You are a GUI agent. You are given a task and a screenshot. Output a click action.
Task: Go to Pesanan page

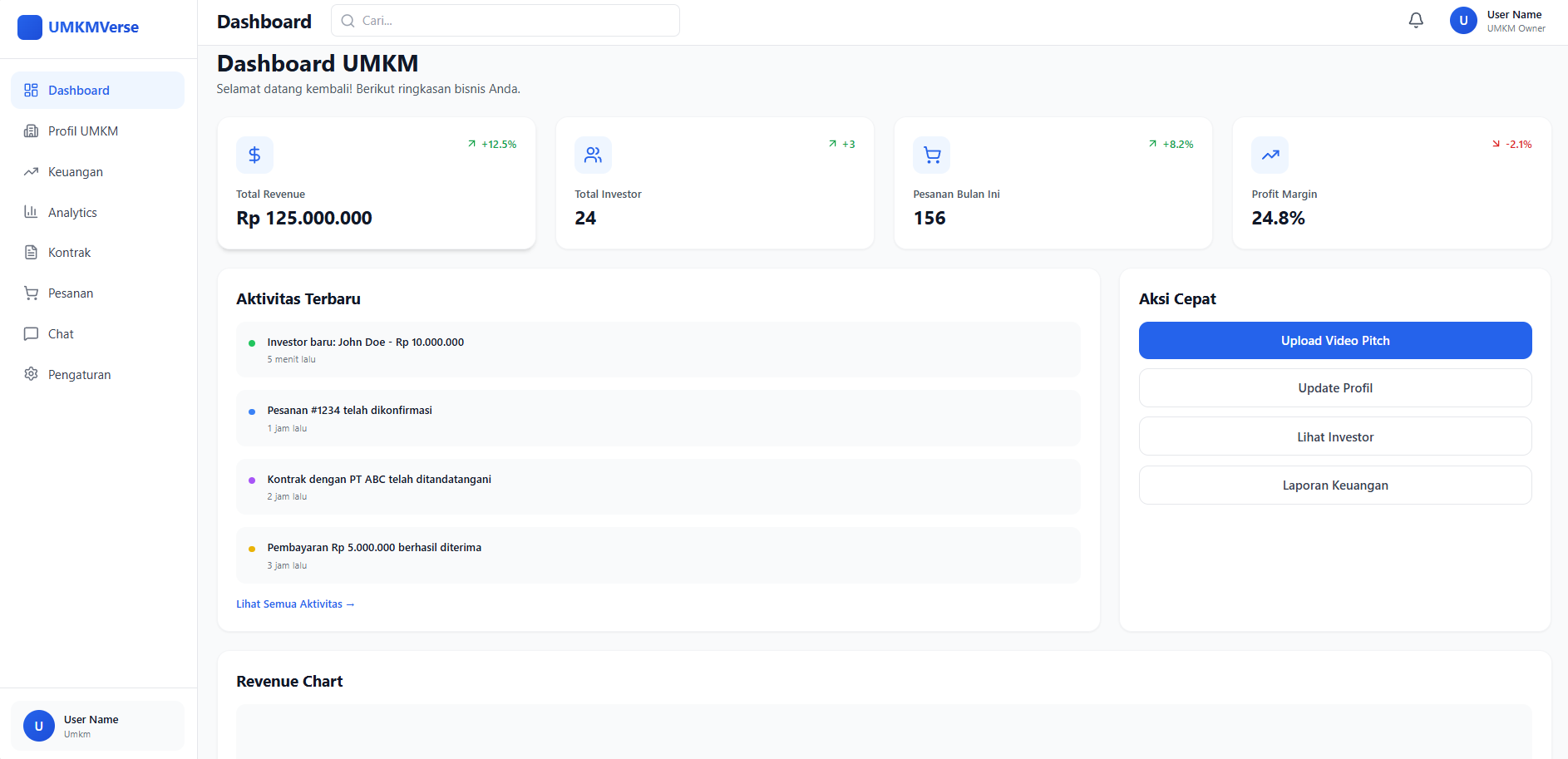coord(97,293)
